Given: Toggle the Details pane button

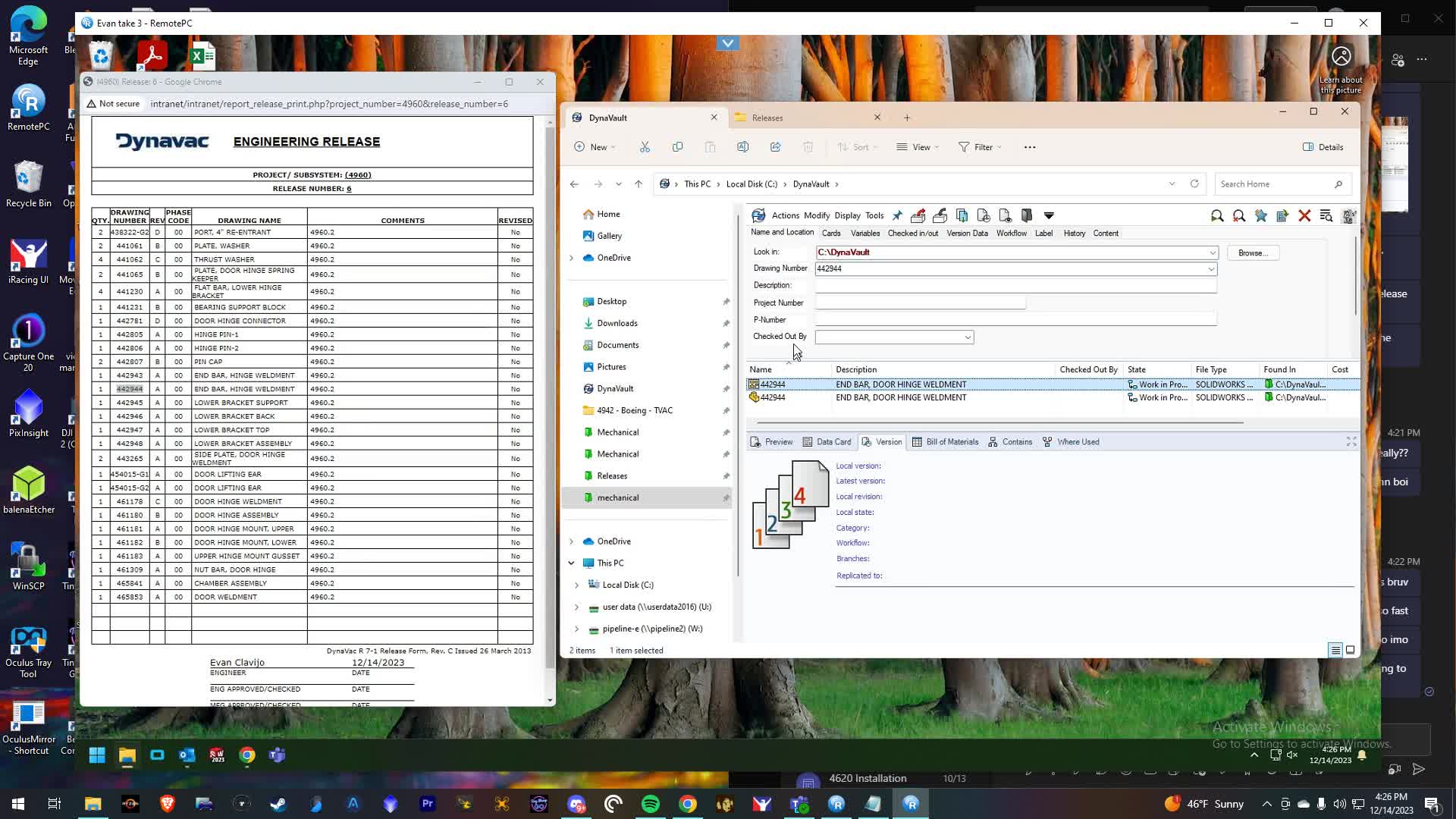Looking at the screenshot, I should tap(1323, 147).
